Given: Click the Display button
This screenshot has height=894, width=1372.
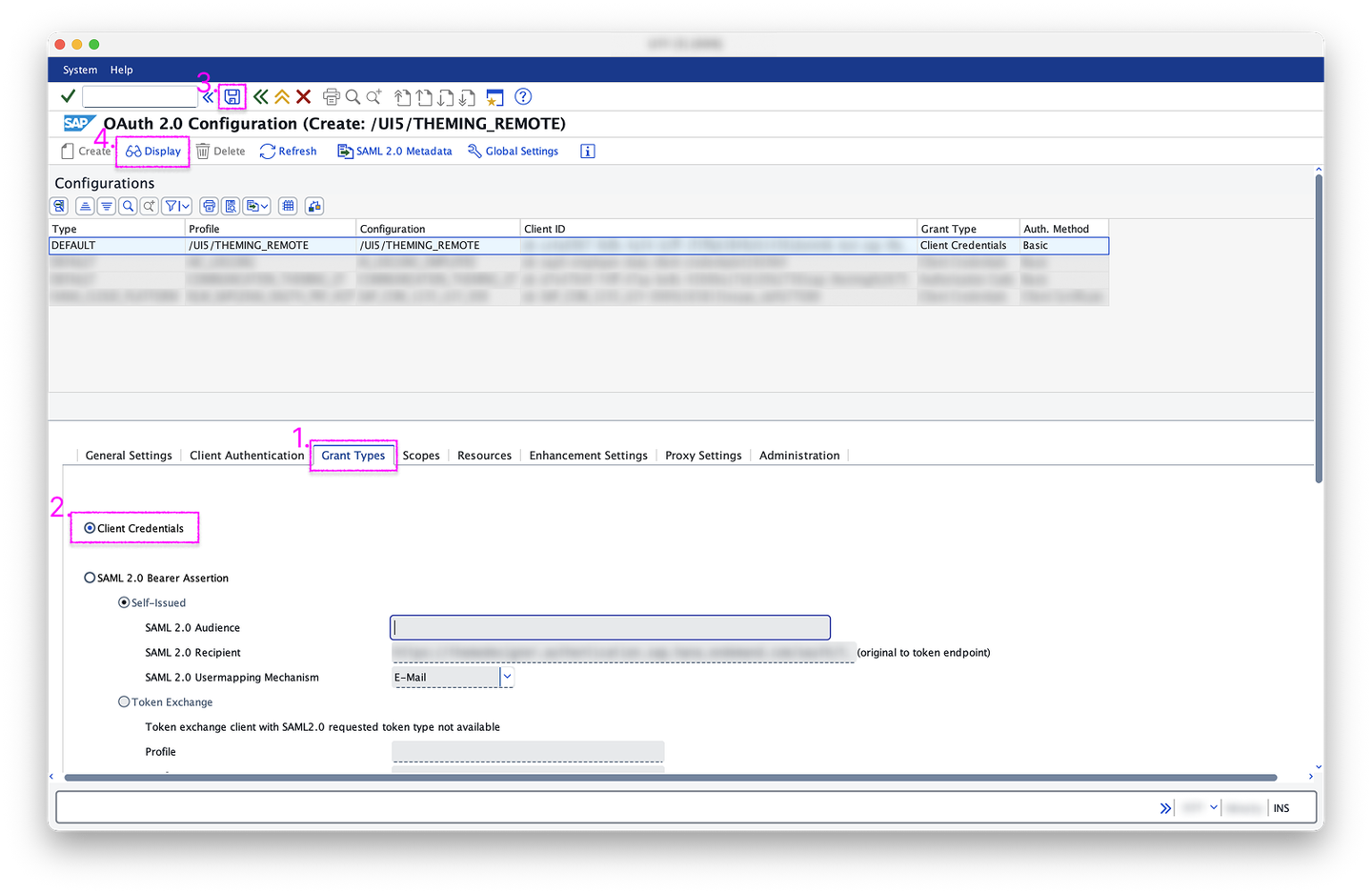Looking at the screenshot, I should pyautogui.click(x=153, y=152).
